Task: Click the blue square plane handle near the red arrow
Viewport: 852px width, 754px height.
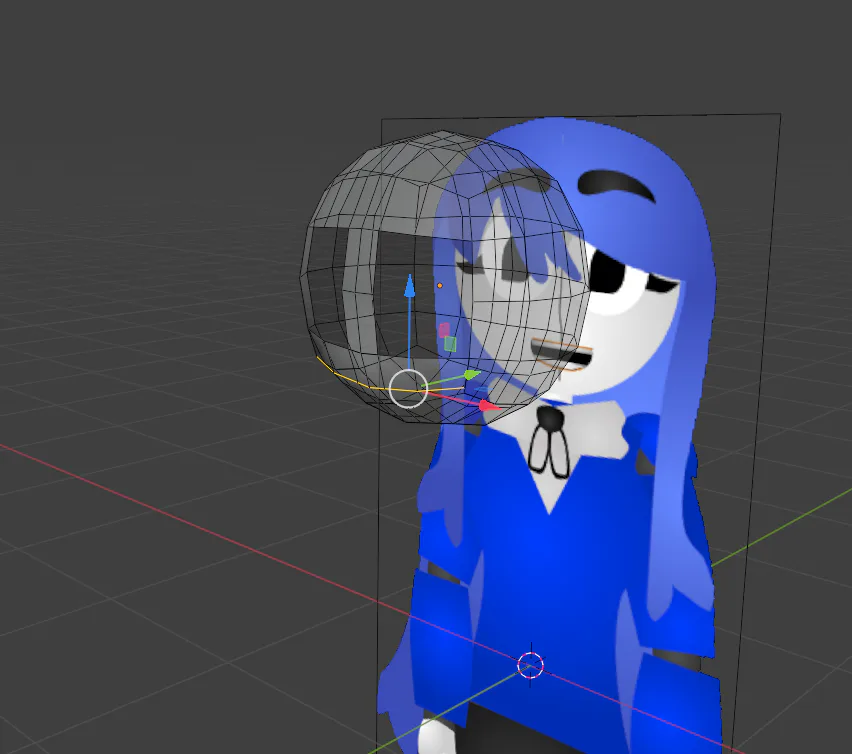Action: point(481,390)
